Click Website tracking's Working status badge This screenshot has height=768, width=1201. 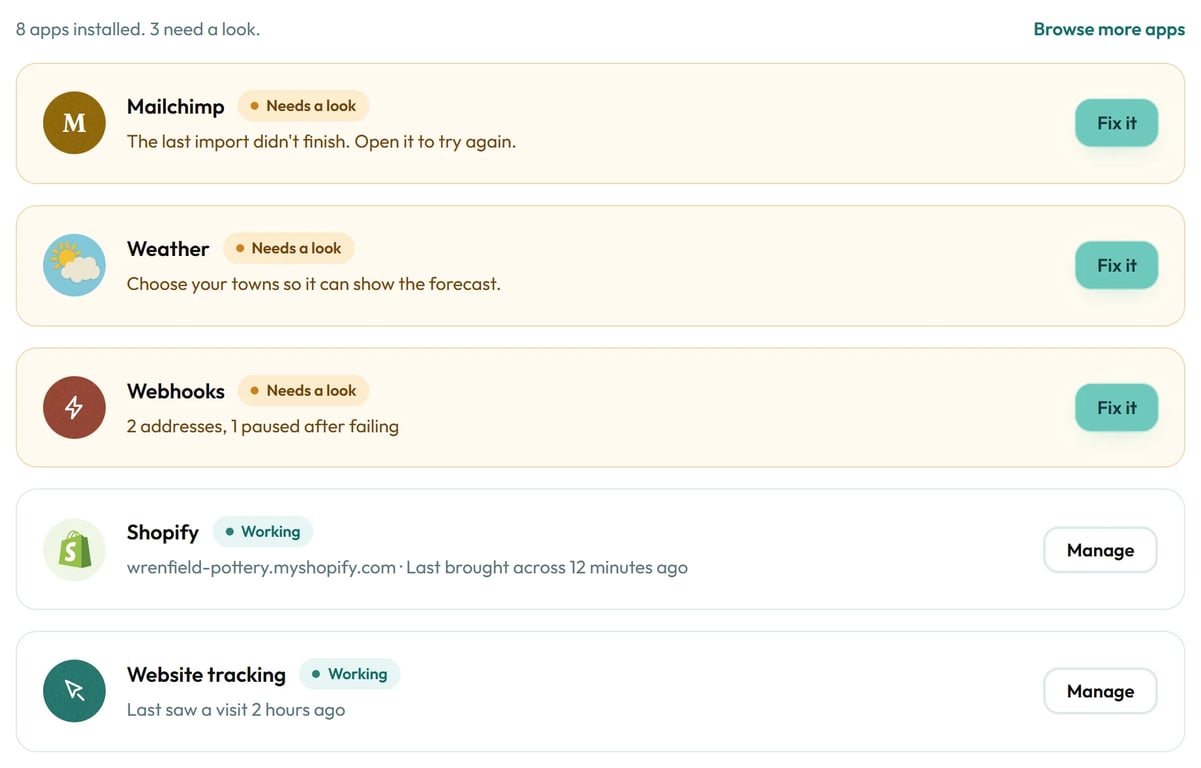click(350, 674)
